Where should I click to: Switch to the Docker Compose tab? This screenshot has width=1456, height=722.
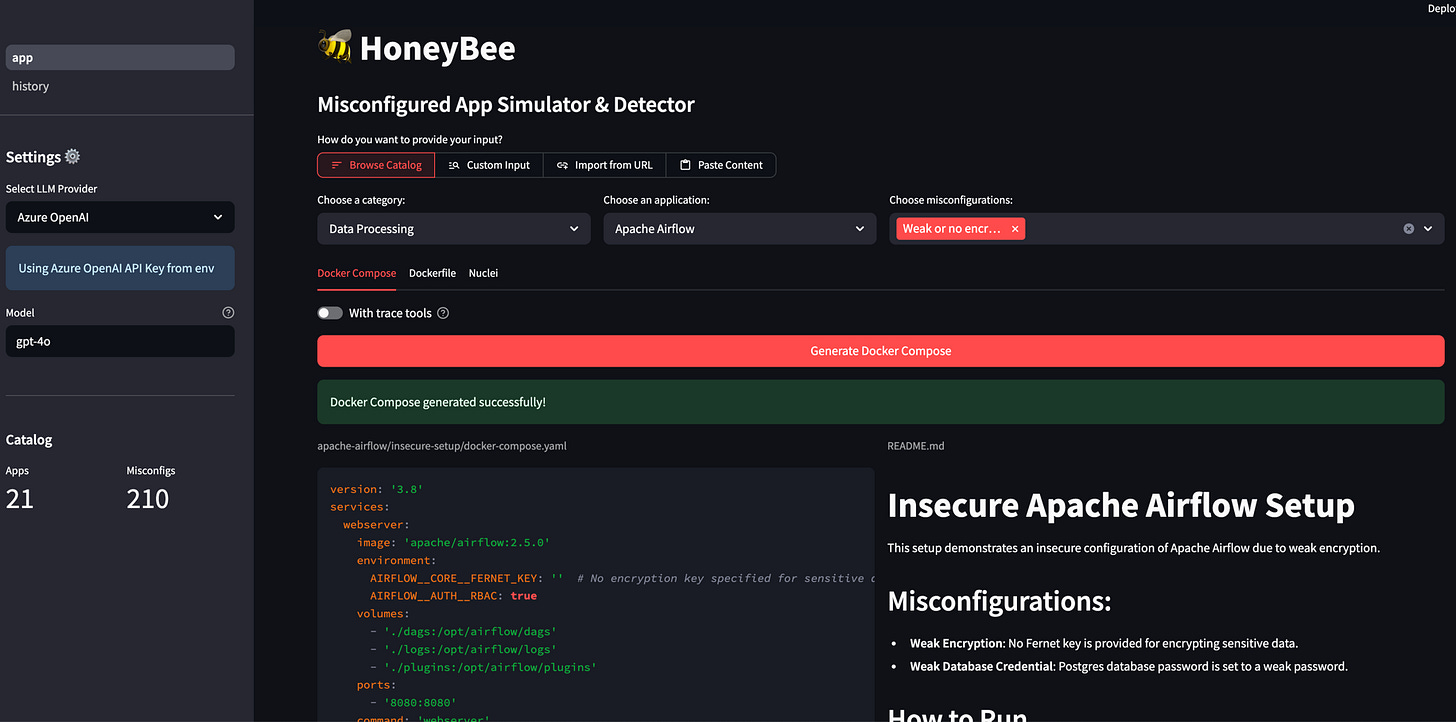357,273
